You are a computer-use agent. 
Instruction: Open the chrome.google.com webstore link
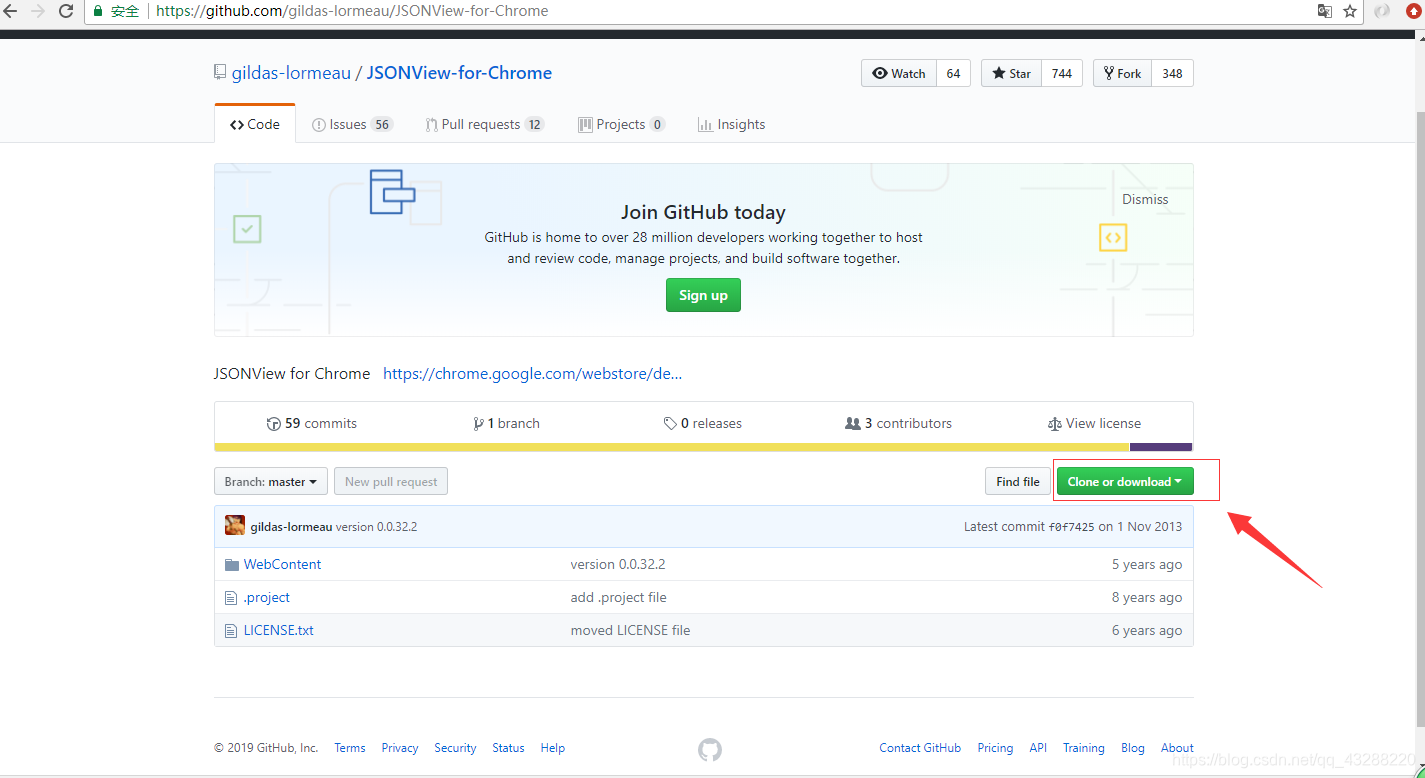point(533,373)
